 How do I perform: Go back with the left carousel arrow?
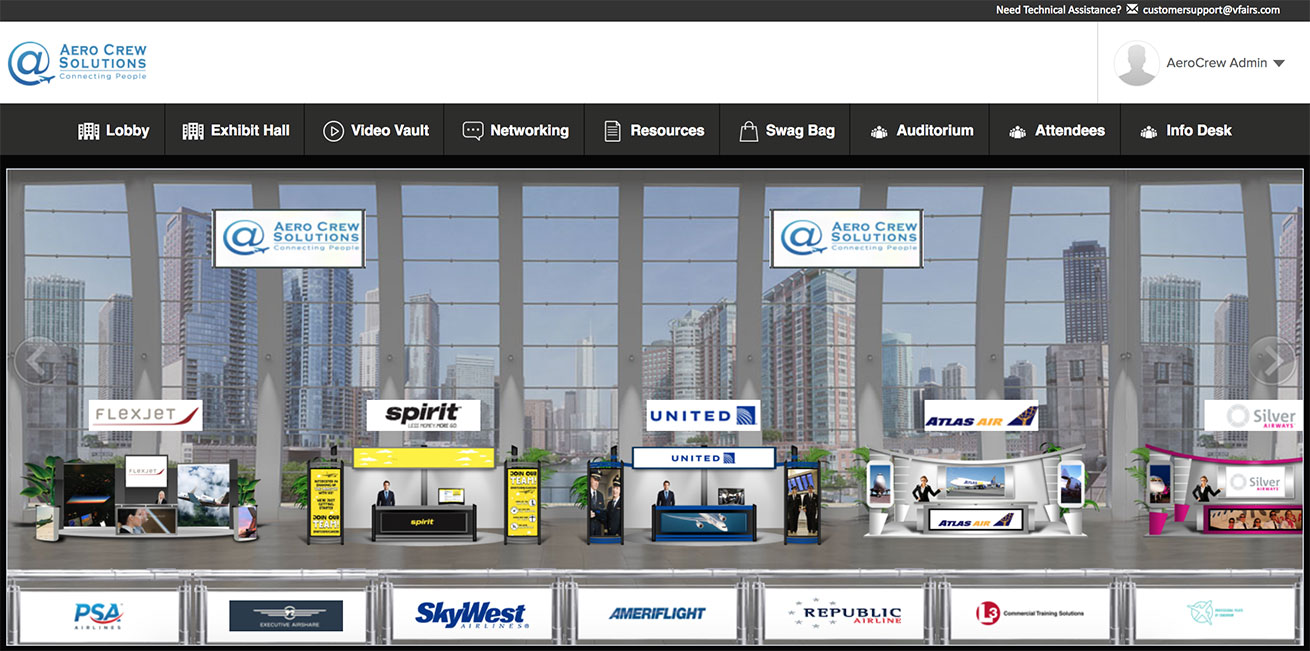[38, 360]
